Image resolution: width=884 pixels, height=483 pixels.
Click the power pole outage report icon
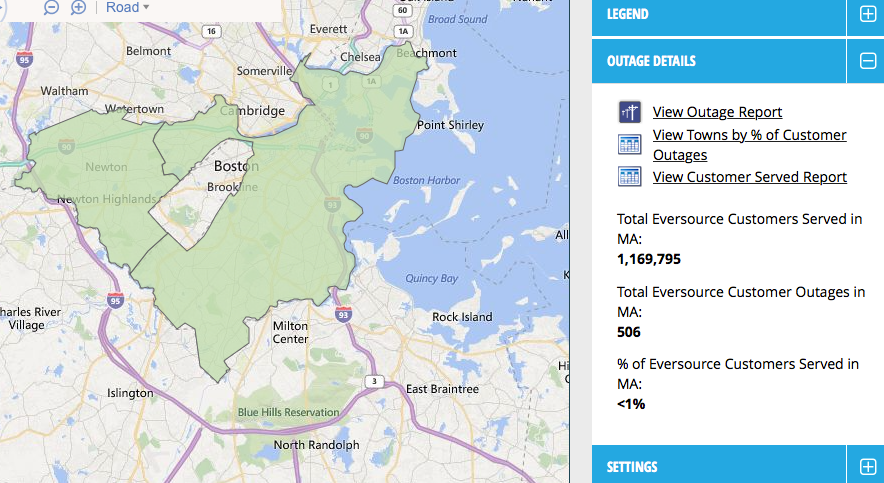(629, 112)
